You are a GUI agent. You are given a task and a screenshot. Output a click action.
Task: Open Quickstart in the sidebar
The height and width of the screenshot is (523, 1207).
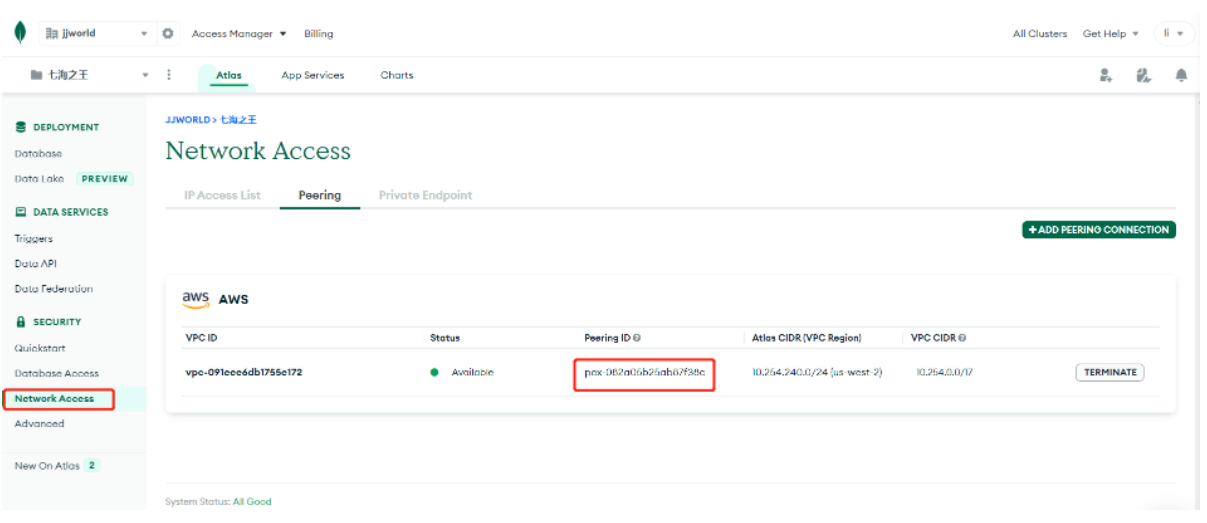pyautogui.click(x=38, y=348)
